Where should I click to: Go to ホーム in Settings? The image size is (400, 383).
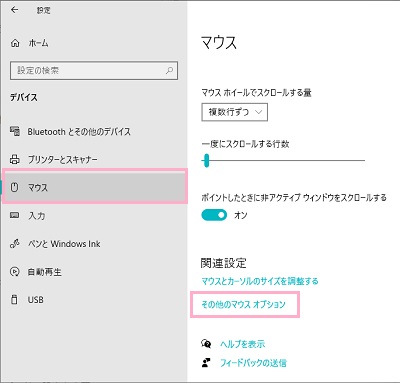[x=38, y=43]
